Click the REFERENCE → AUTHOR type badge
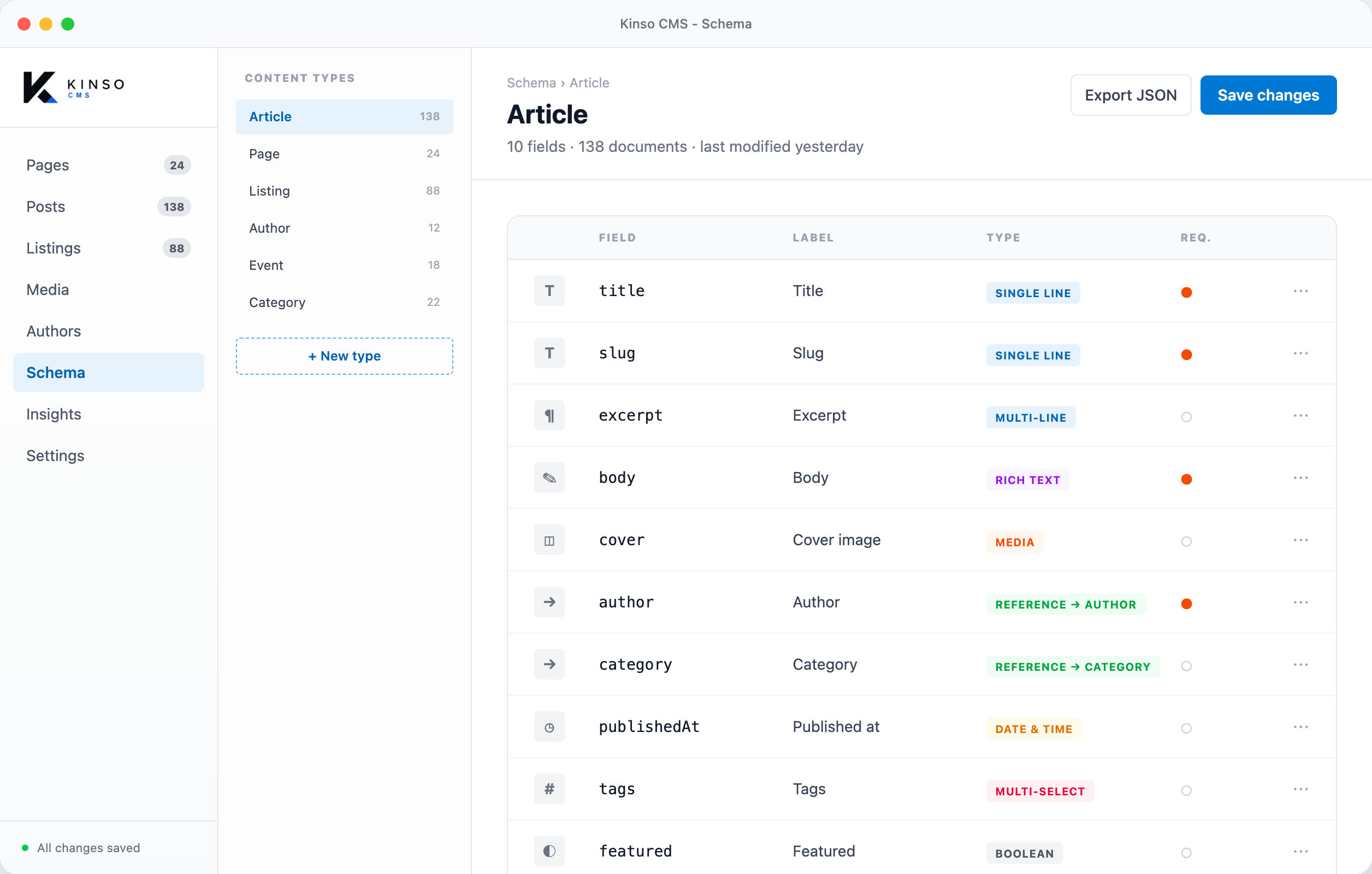This screenshot has height=874, width=1372. 1066,605
